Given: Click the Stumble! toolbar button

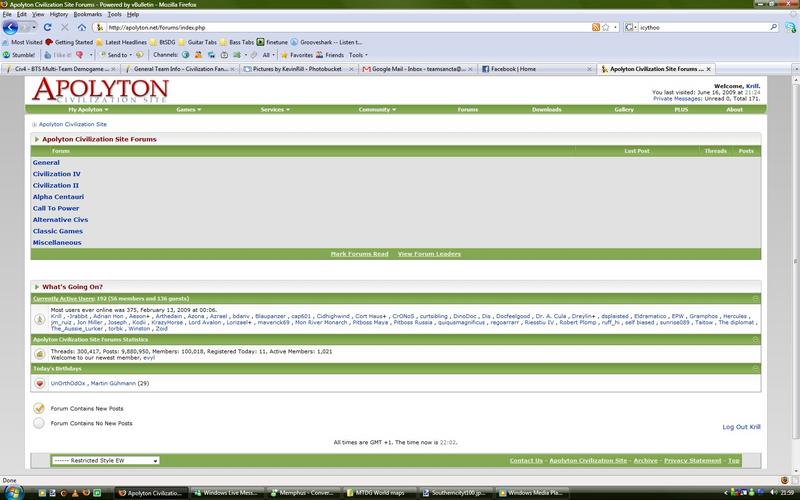Looking at the screenshot, I should coord(24,55).
